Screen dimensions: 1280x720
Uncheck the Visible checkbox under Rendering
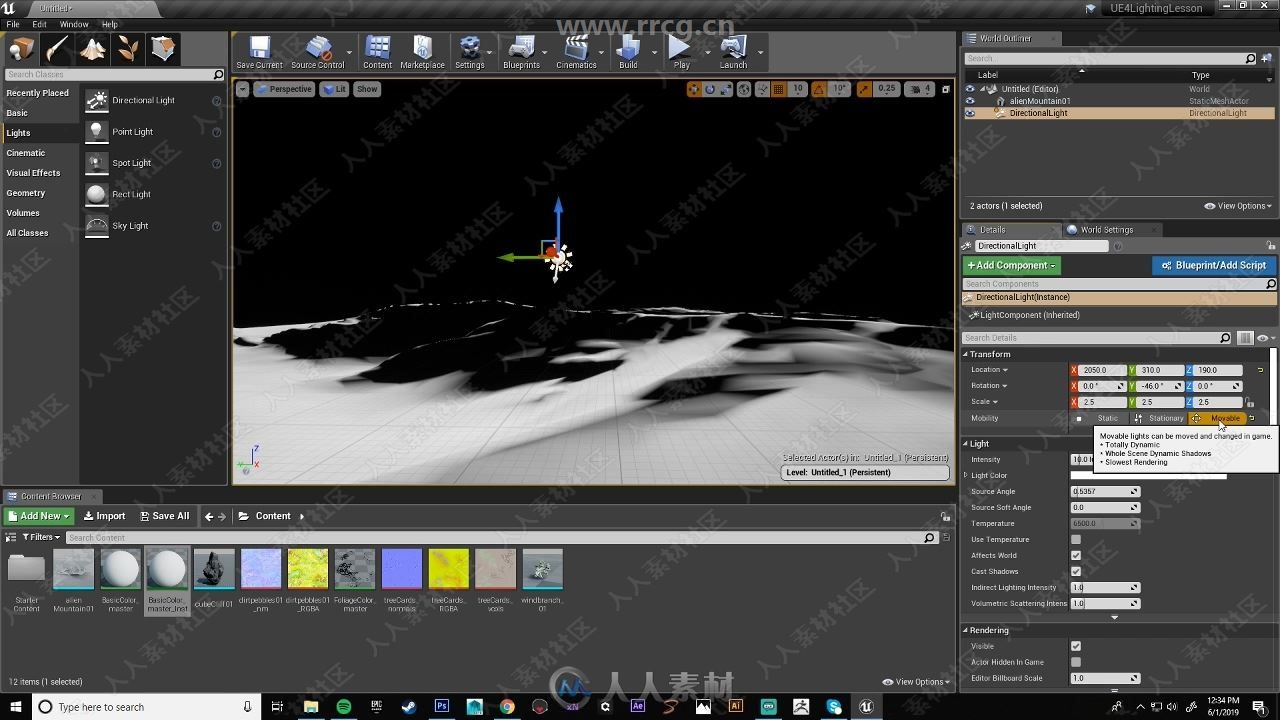(1076, 646)
